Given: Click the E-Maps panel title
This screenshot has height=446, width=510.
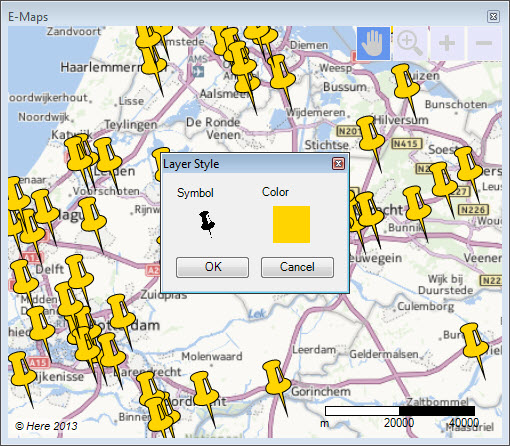Looking at the screenshot, I should tap(28, 17).
